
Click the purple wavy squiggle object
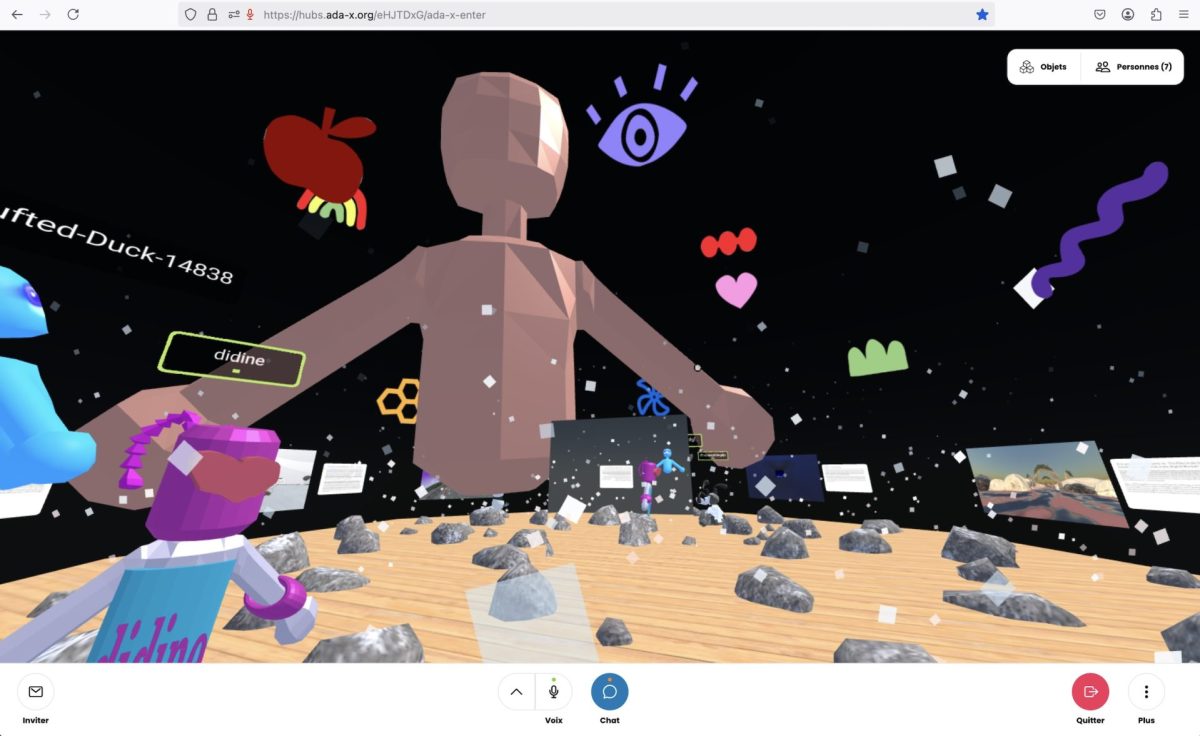[x=1100, y=229]
